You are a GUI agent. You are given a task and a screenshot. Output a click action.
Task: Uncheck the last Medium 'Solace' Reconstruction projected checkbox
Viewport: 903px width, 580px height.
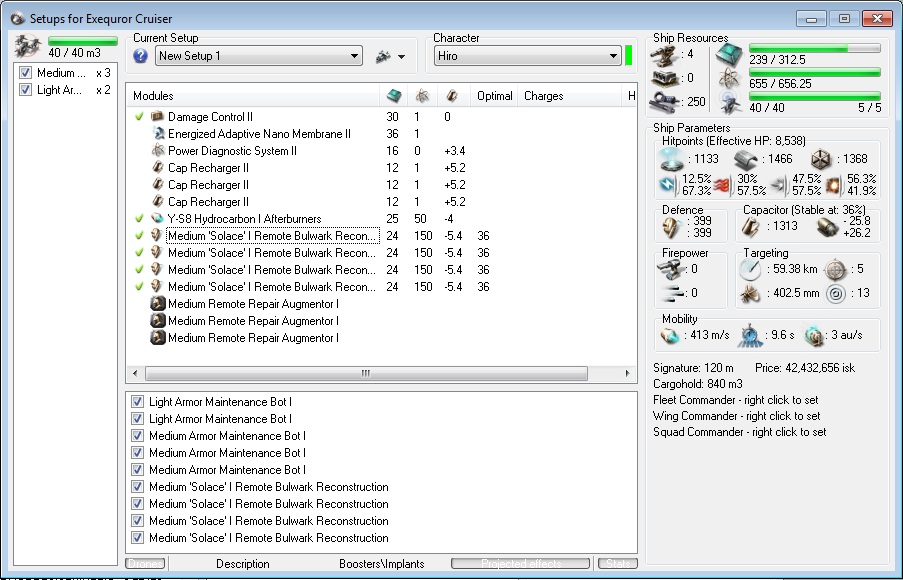(x=137, y=537)
